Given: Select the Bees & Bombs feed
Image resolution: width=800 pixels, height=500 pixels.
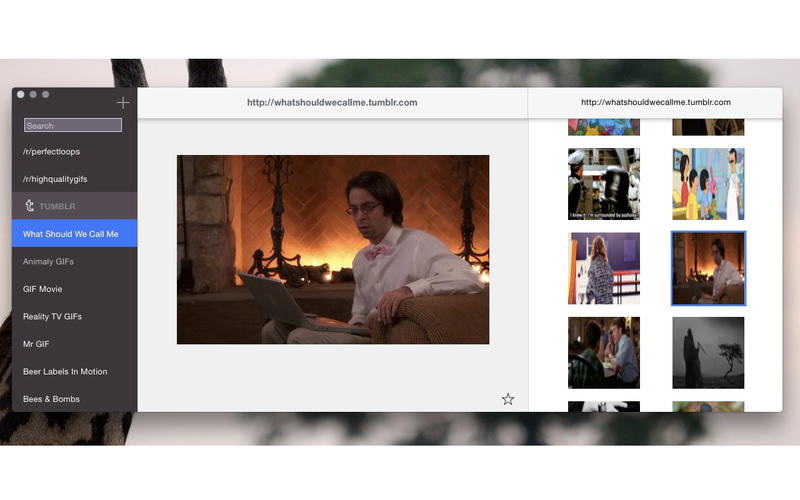Looking at the screenshot, I should [x=52, y=399].
